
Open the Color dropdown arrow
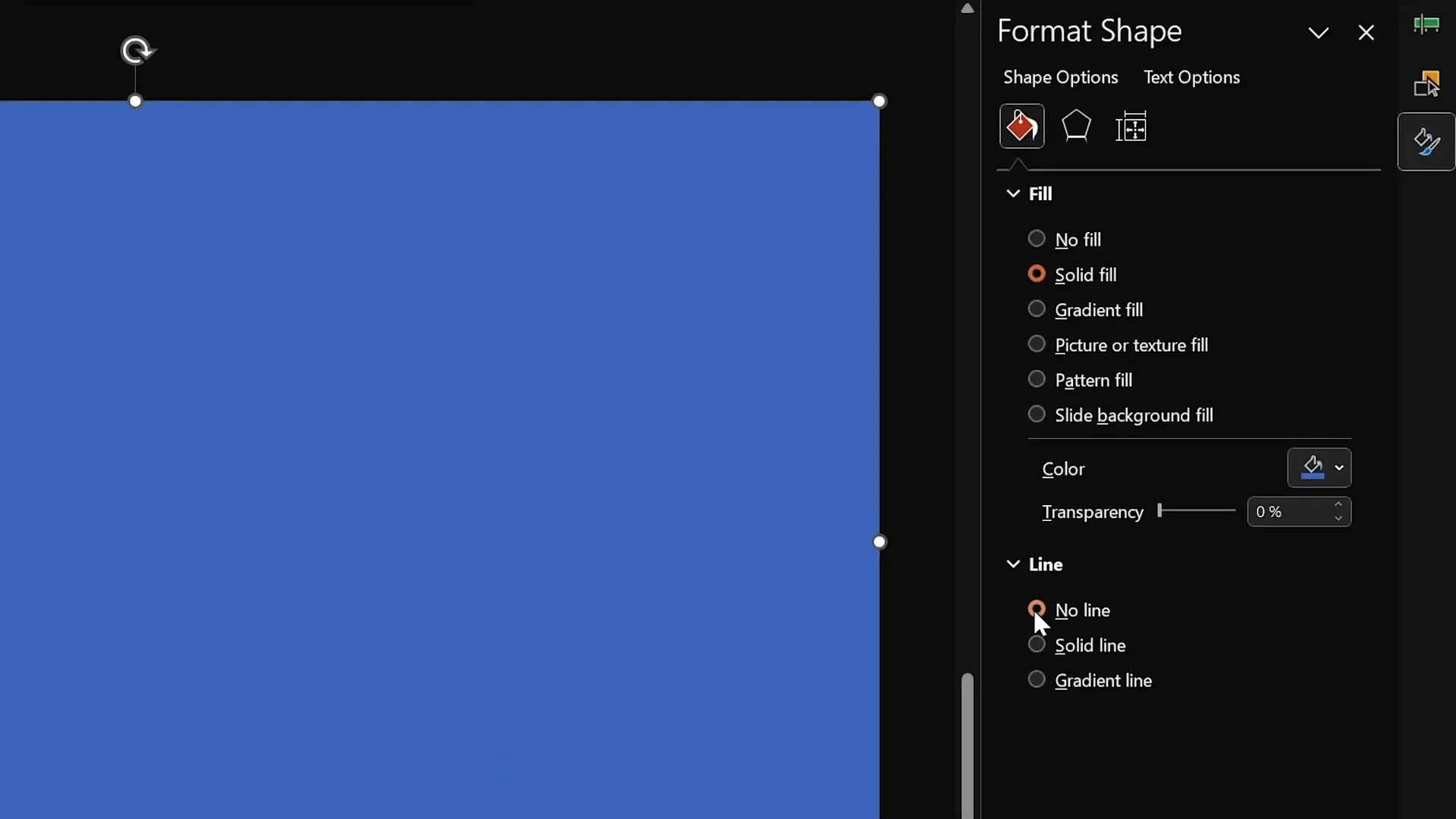click(1339, 468)
